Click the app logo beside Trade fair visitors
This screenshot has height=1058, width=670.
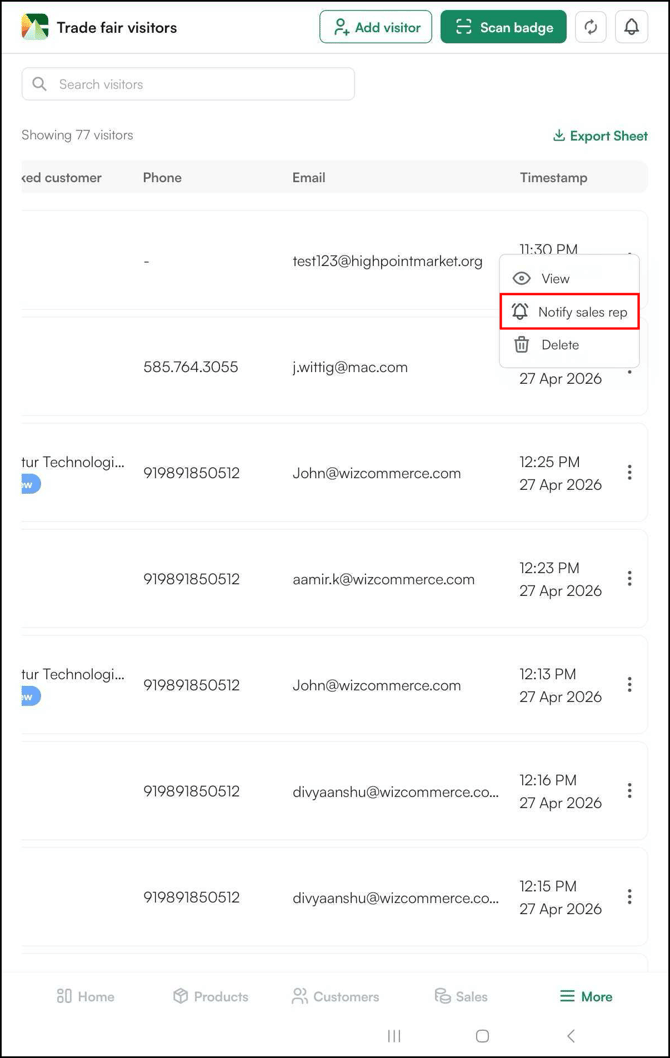34,27
